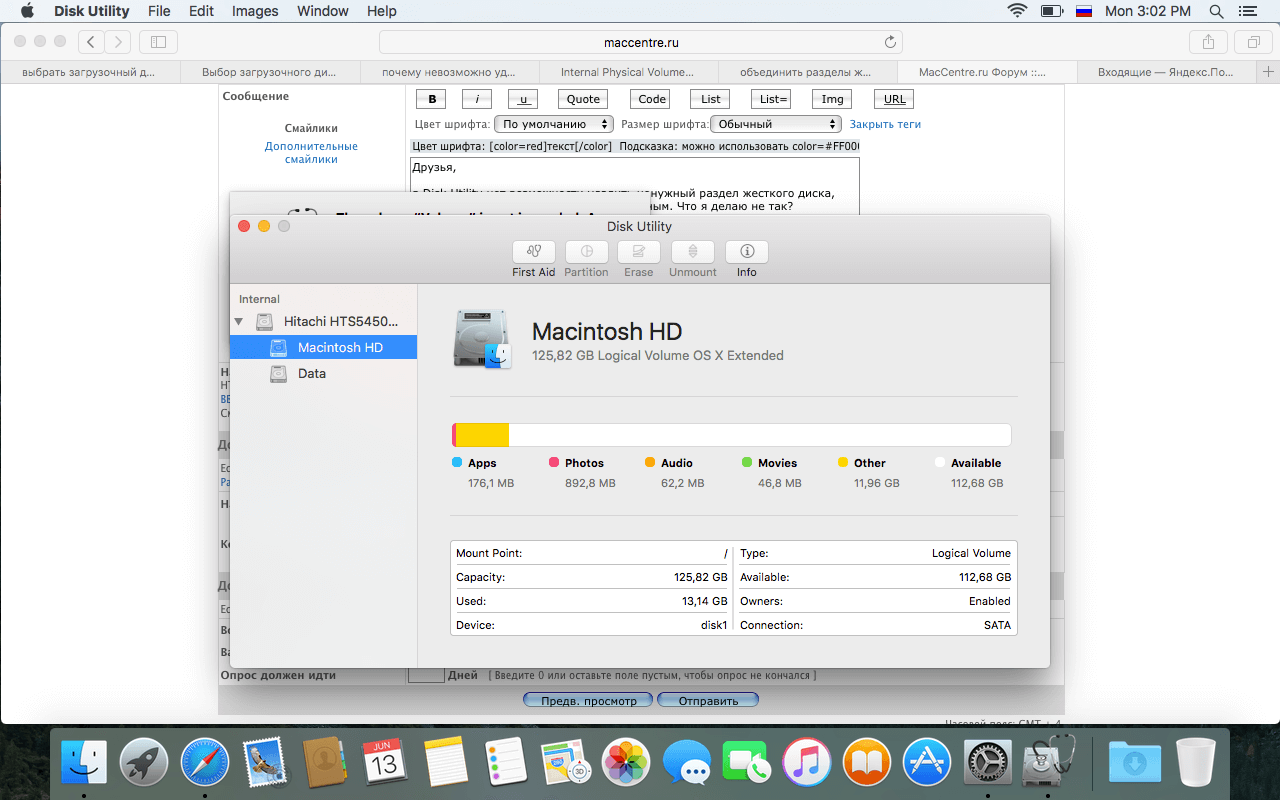Open Spotlight search icon
This screenshot has height=800, width=1280.
(x=1216, y=11)
